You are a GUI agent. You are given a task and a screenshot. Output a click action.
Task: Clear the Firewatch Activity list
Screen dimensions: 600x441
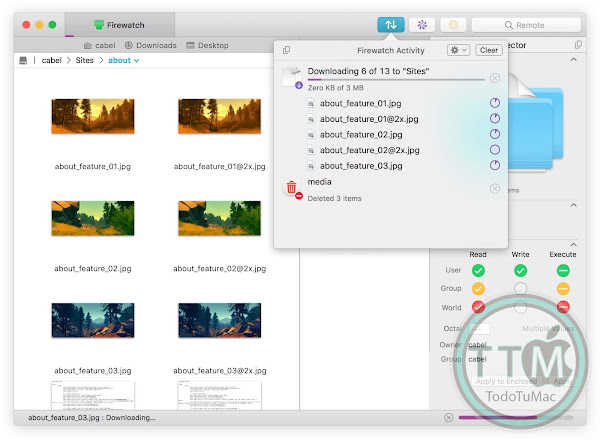[489, 50]
